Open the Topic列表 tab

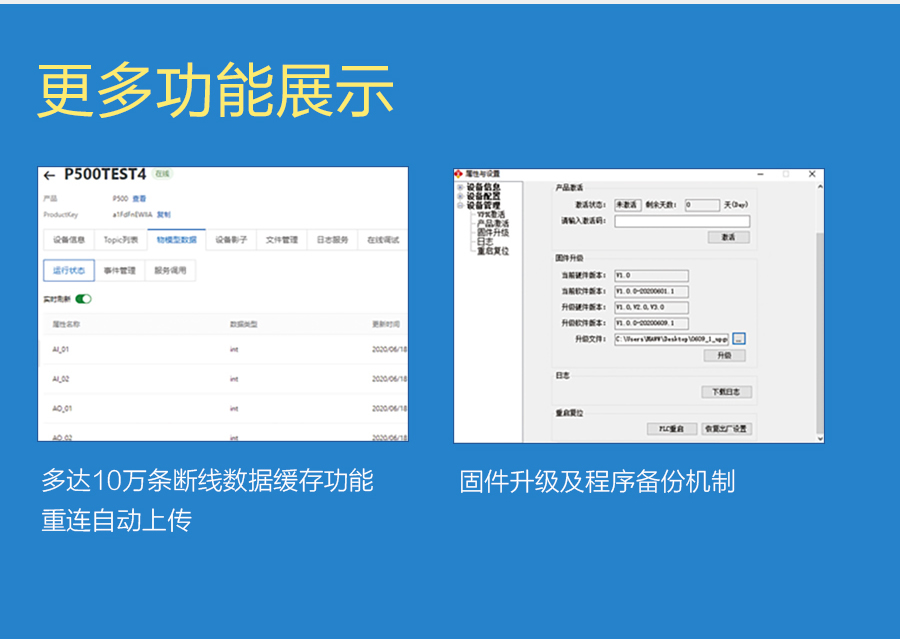(x=121, y=240)
